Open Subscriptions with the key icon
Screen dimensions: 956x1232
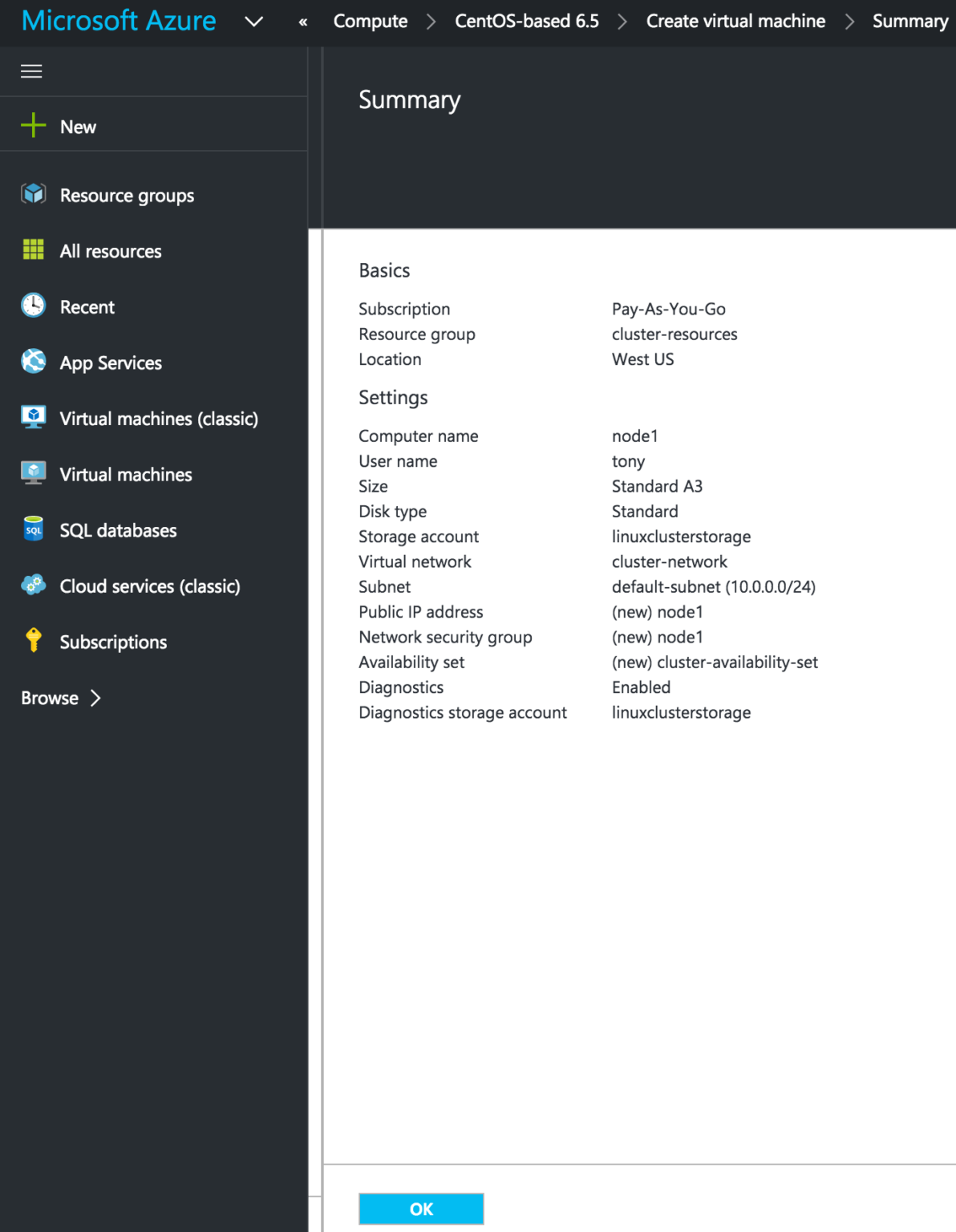pos(112,642)
